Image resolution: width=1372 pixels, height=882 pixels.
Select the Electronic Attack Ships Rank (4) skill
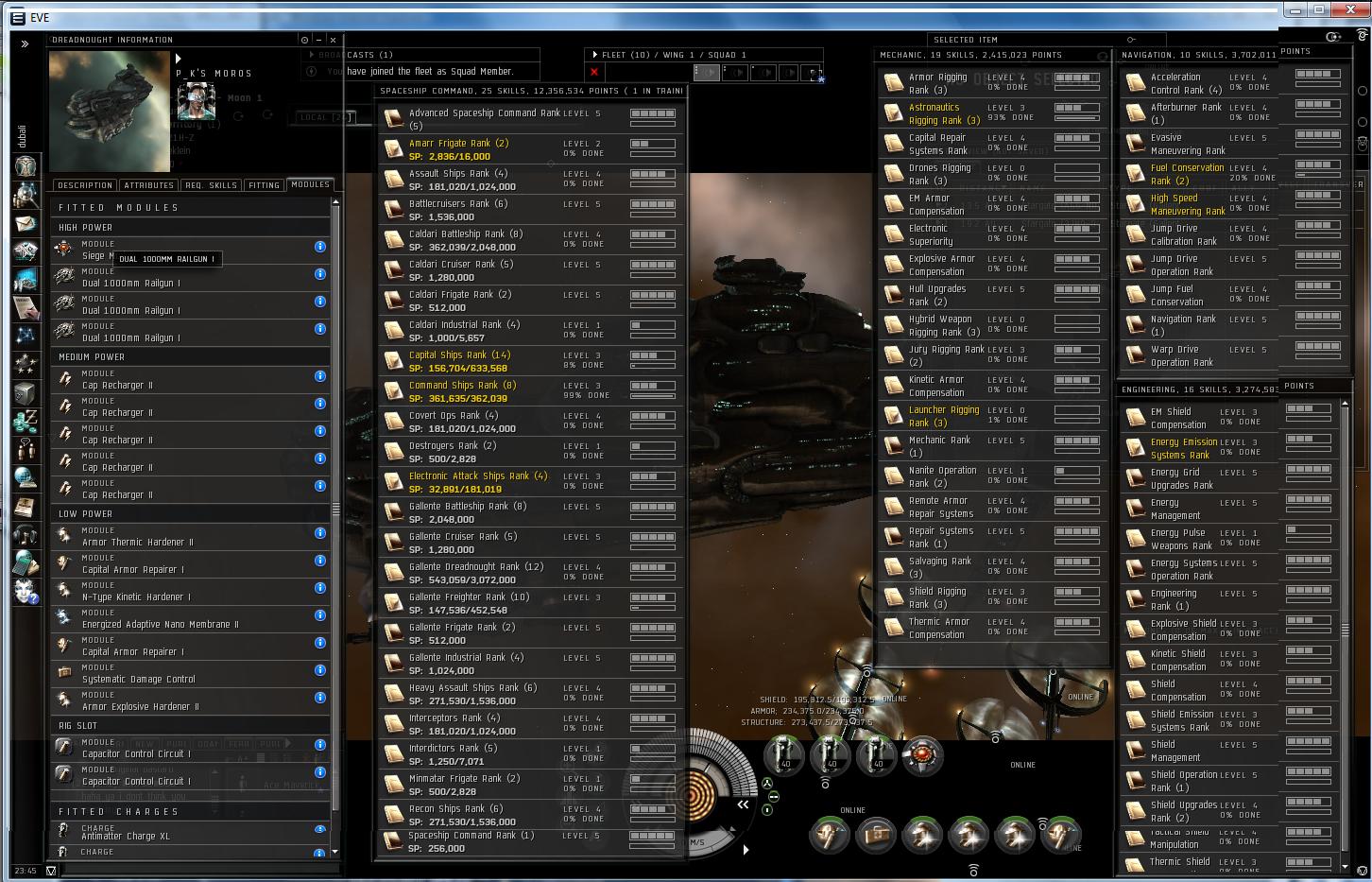(532, 482)
